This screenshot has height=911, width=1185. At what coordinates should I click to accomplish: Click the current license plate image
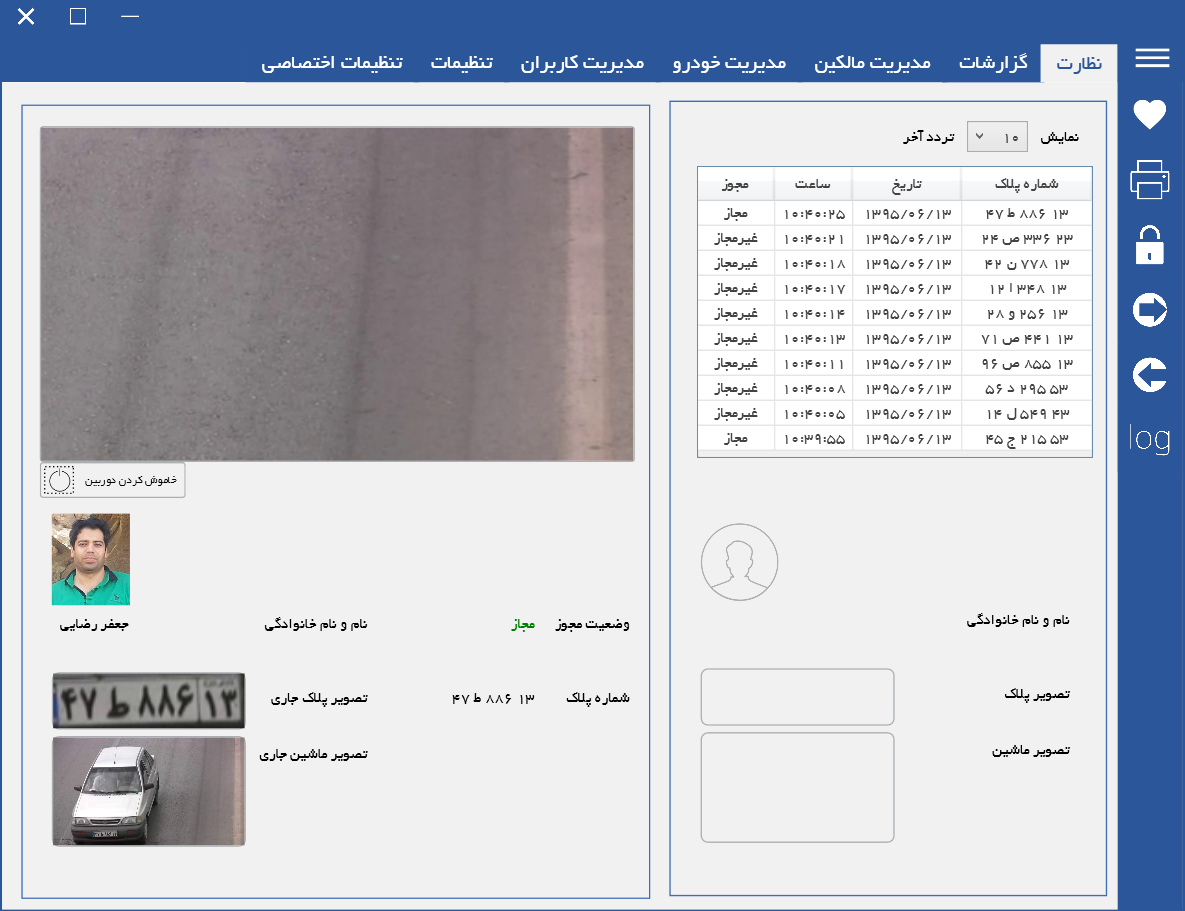click(x=149, y=700)
